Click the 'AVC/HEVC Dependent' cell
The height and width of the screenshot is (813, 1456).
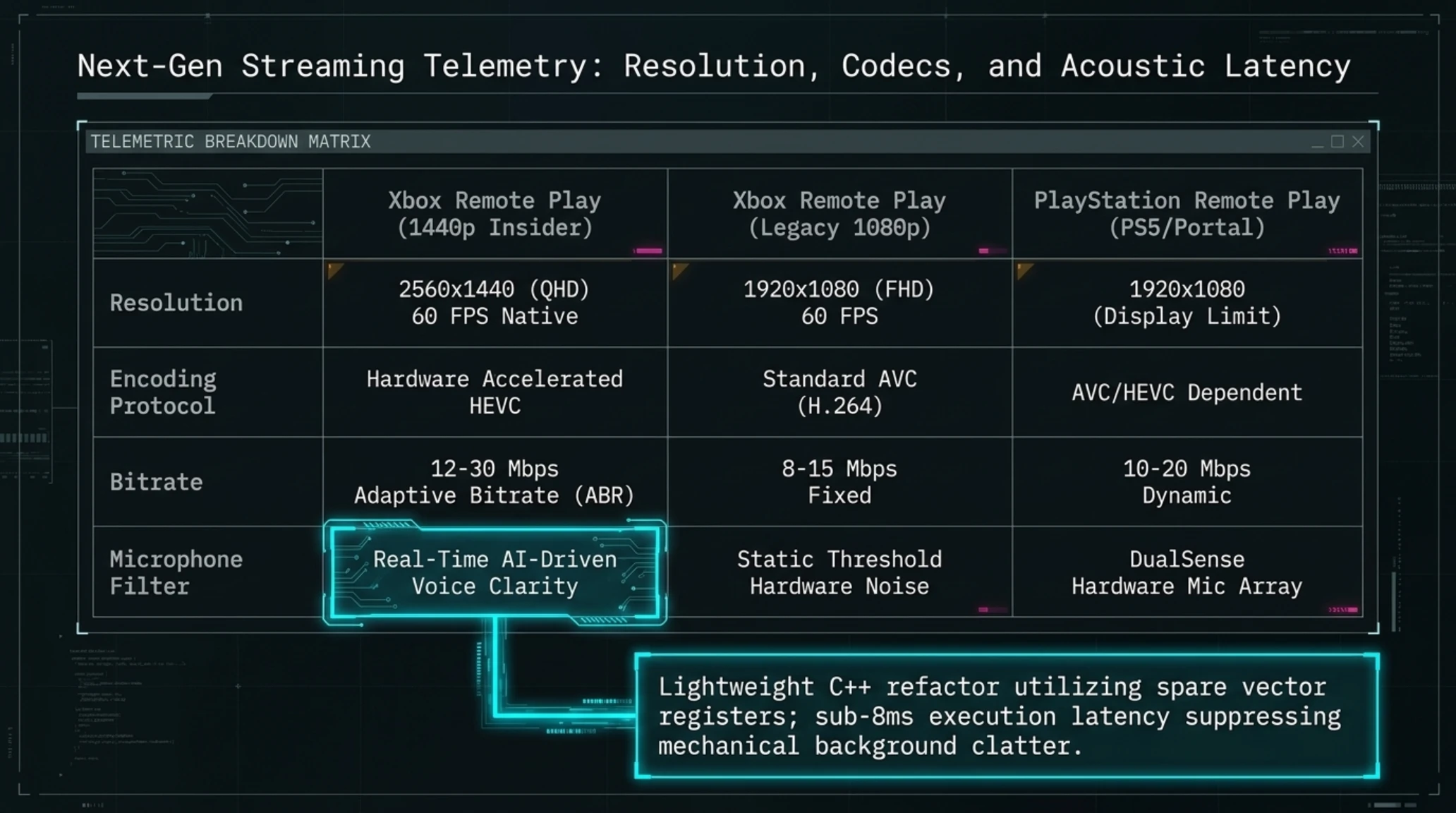pos(1187,392)
